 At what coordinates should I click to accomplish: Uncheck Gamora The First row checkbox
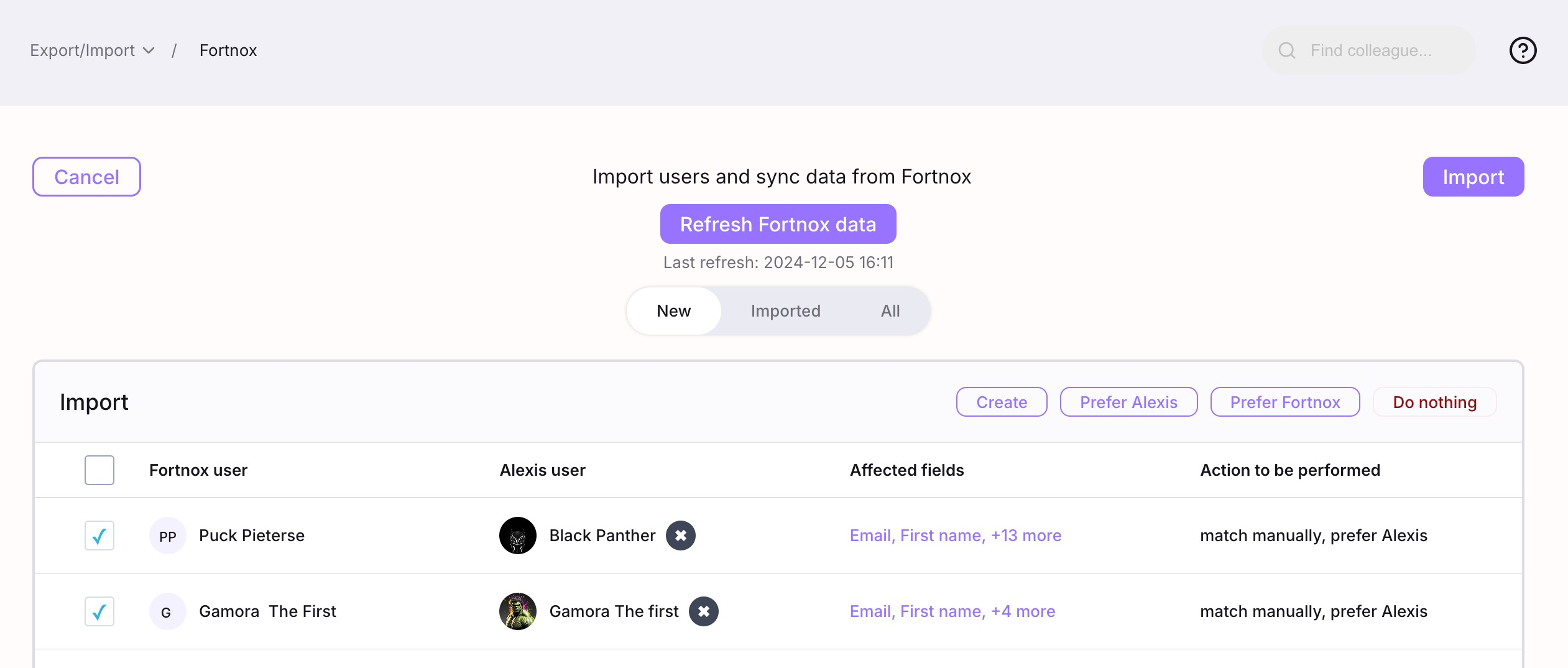click(x=99, y=611)
